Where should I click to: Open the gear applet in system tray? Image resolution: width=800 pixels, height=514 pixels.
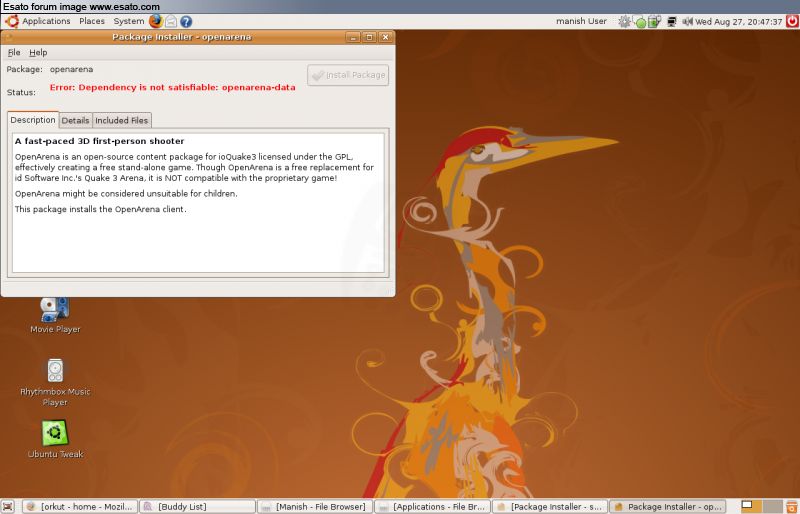point(624,21)
